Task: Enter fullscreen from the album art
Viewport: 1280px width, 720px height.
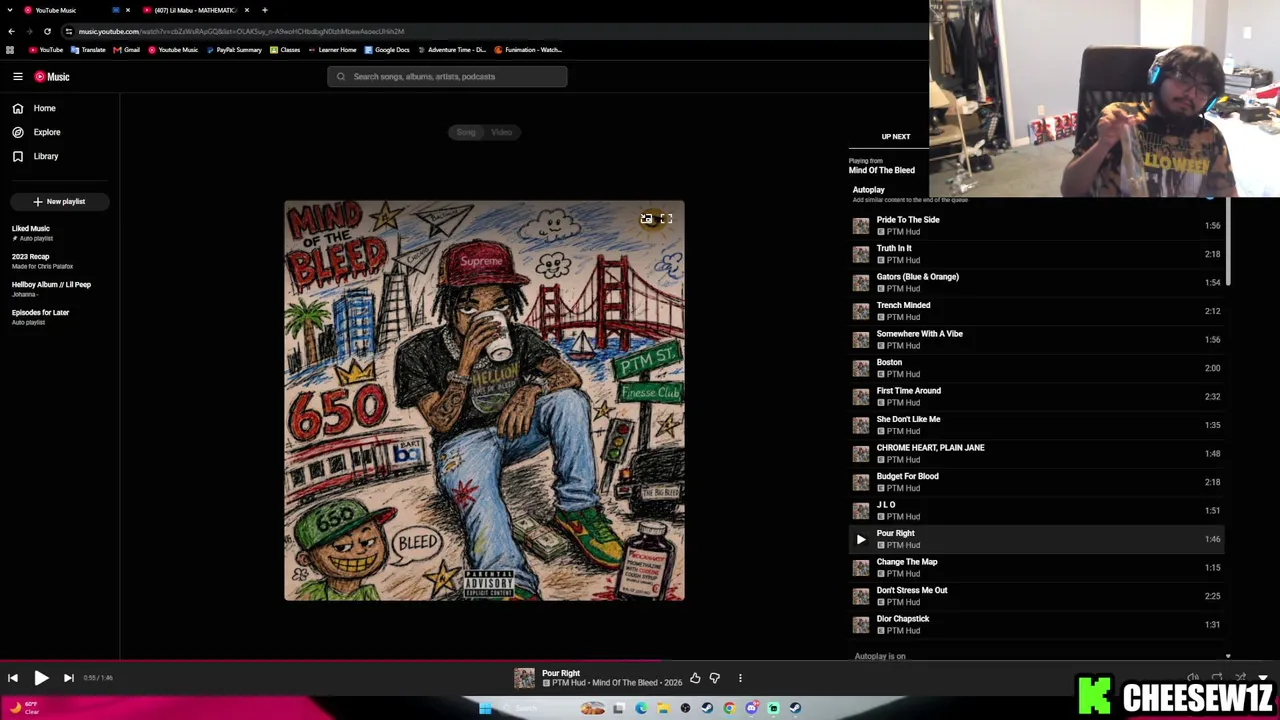Action: (666, 219)
